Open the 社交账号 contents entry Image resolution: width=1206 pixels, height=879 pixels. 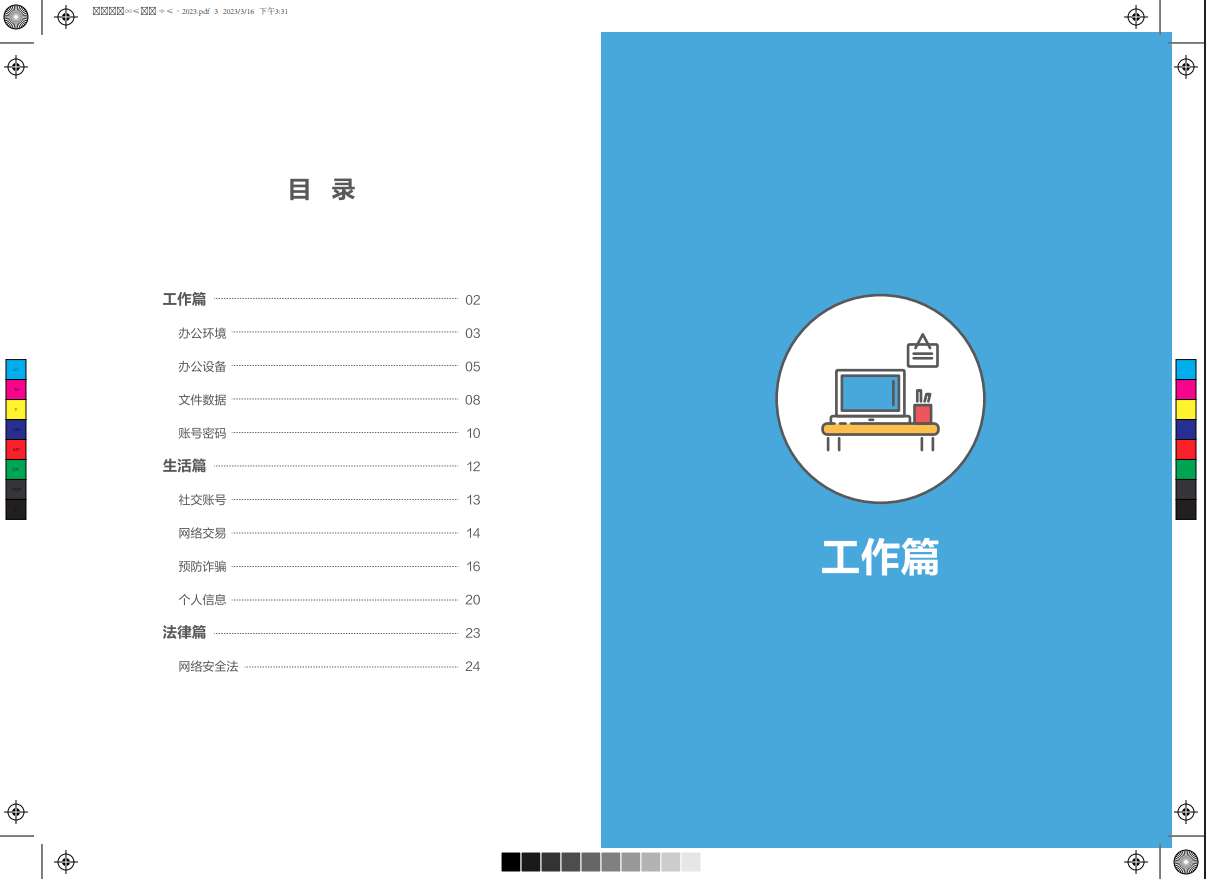[x=200, y=499]
